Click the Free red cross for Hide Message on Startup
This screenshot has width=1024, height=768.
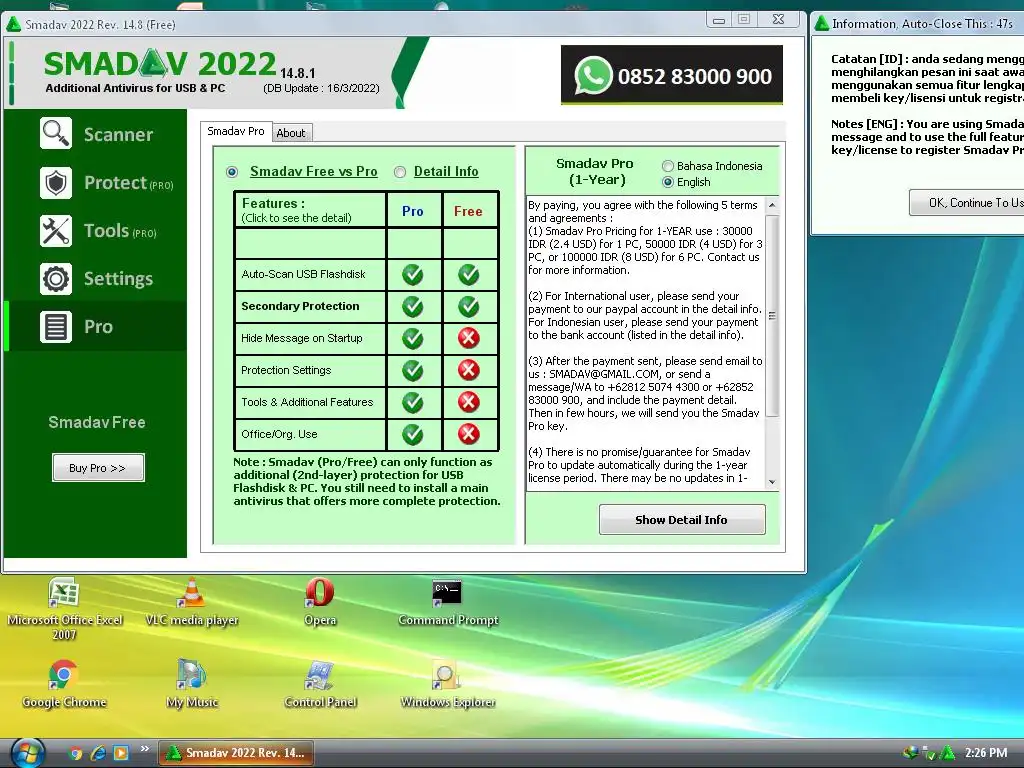(x=468, y=338)
